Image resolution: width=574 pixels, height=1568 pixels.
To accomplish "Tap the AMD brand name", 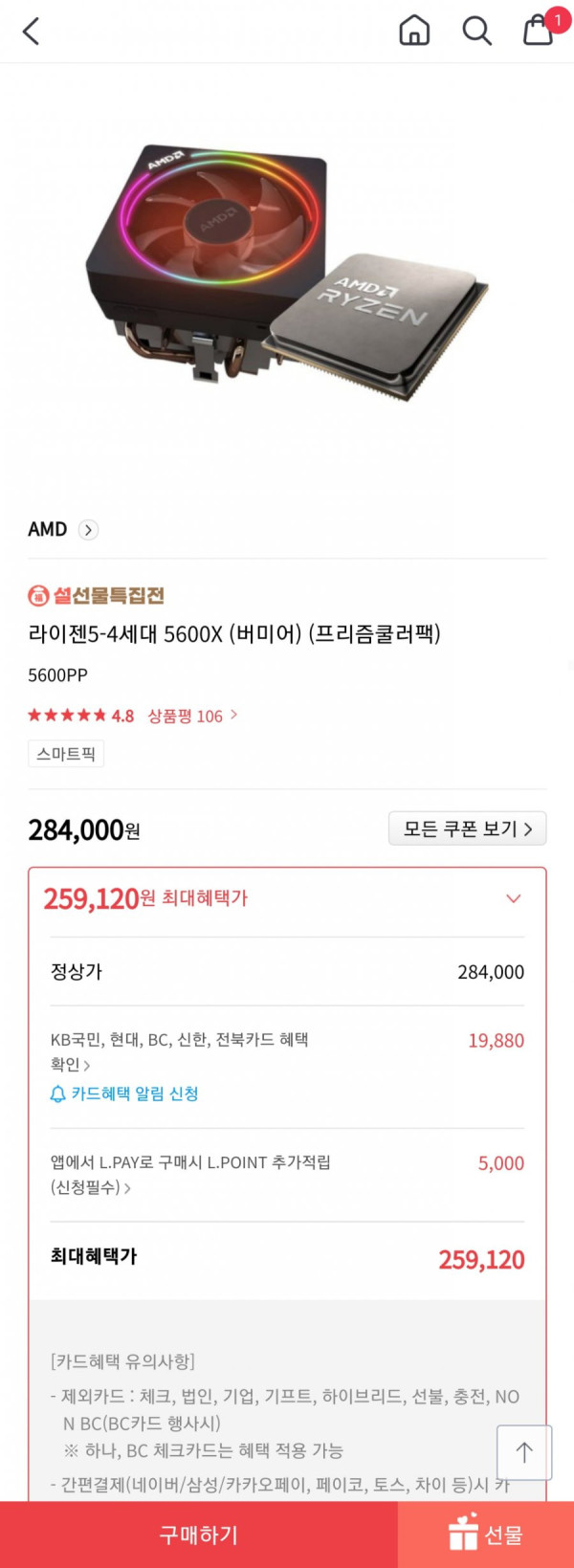I will pos(48,529).
